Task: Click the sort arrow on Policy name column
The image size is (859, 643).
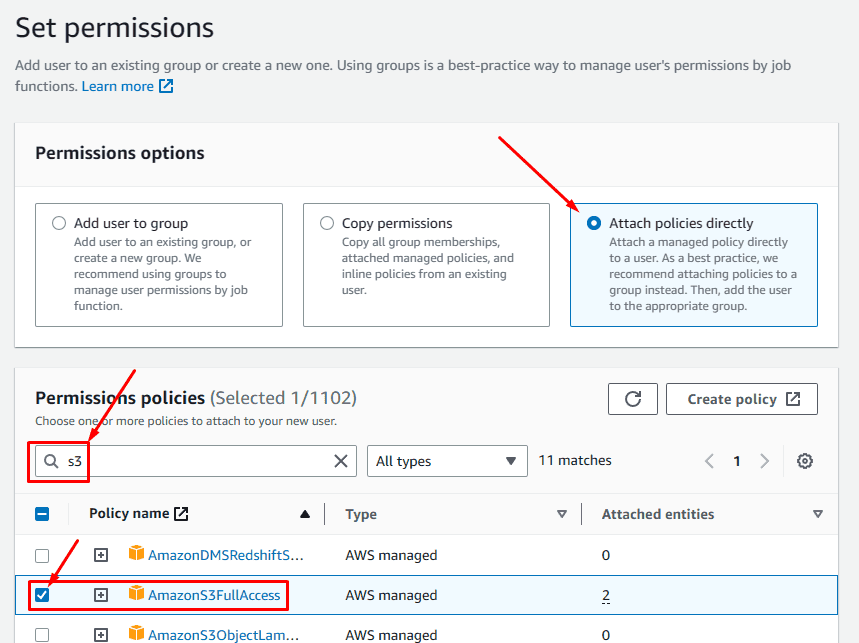Action: (x=304, y=513)
